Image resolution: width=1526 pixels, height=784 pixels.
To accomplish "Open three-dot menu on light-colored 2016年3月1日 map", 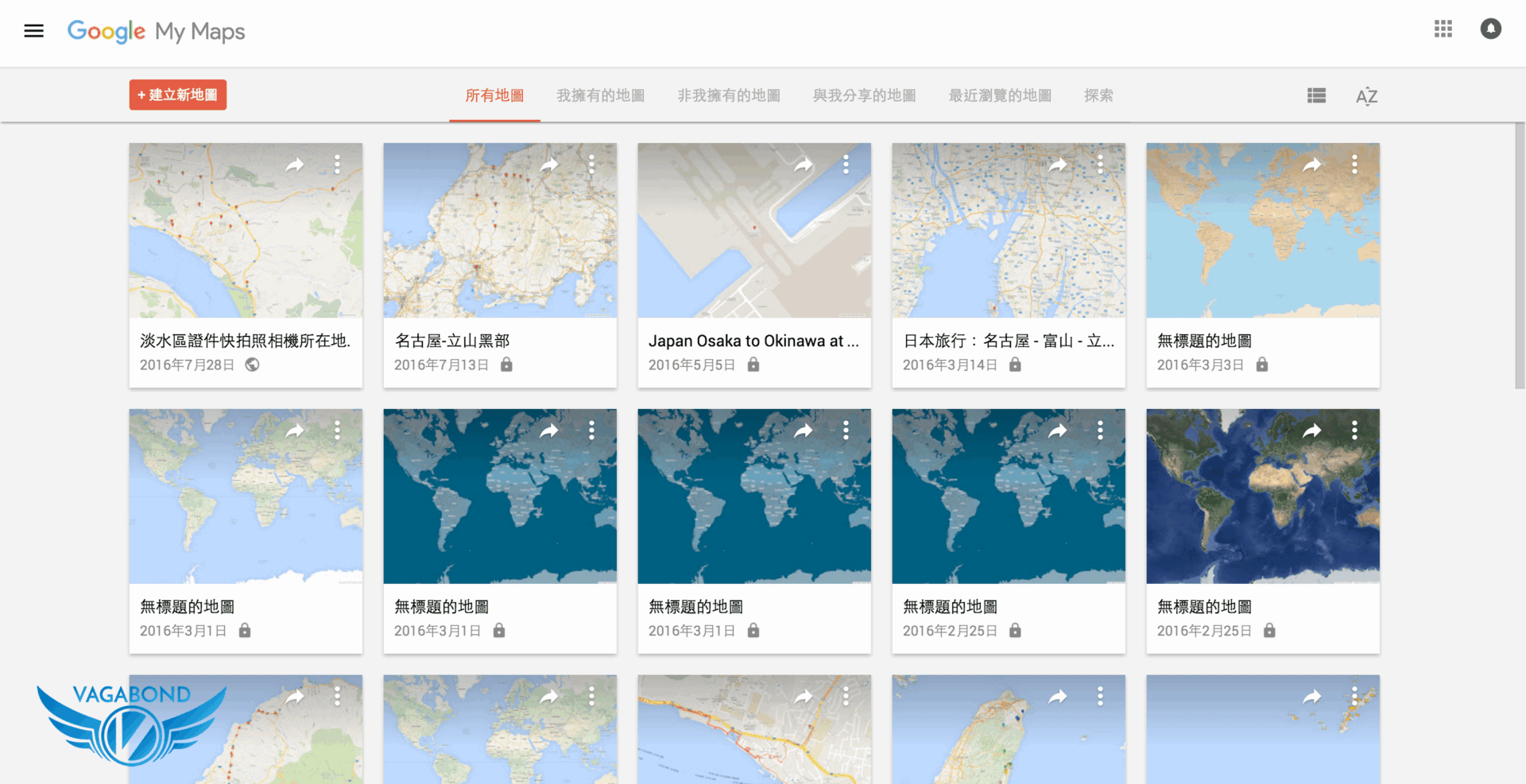I will [x=338, y=431].
